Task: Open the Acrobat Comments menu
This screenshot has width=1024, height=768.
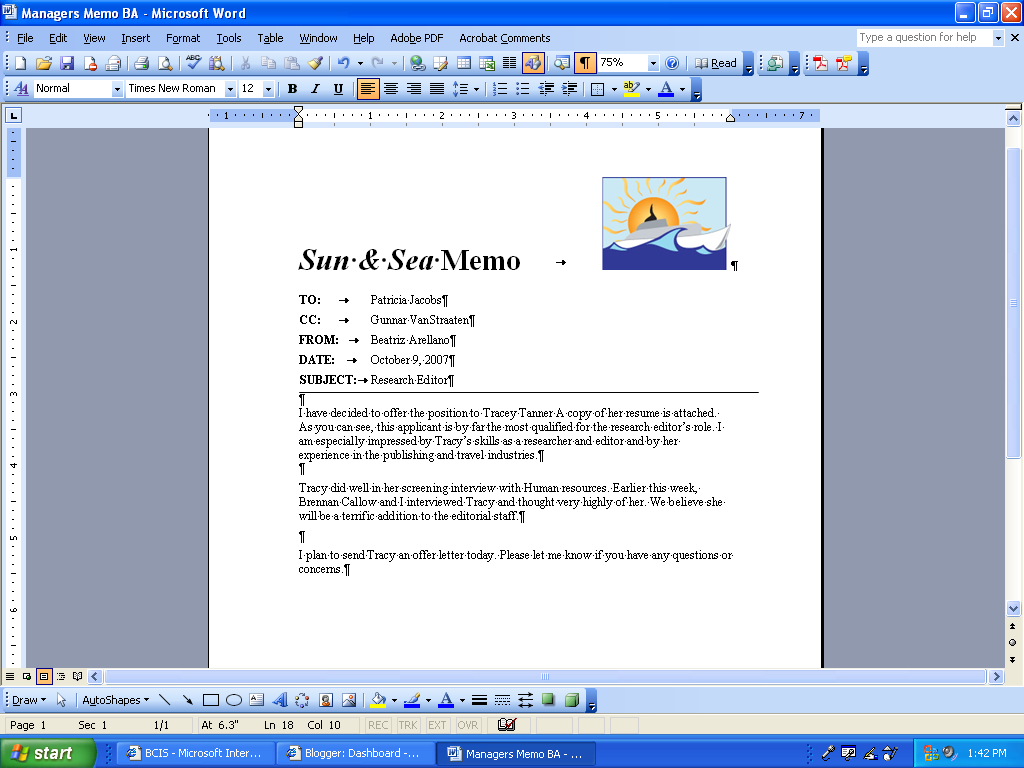Action: (x=504, y=39)
